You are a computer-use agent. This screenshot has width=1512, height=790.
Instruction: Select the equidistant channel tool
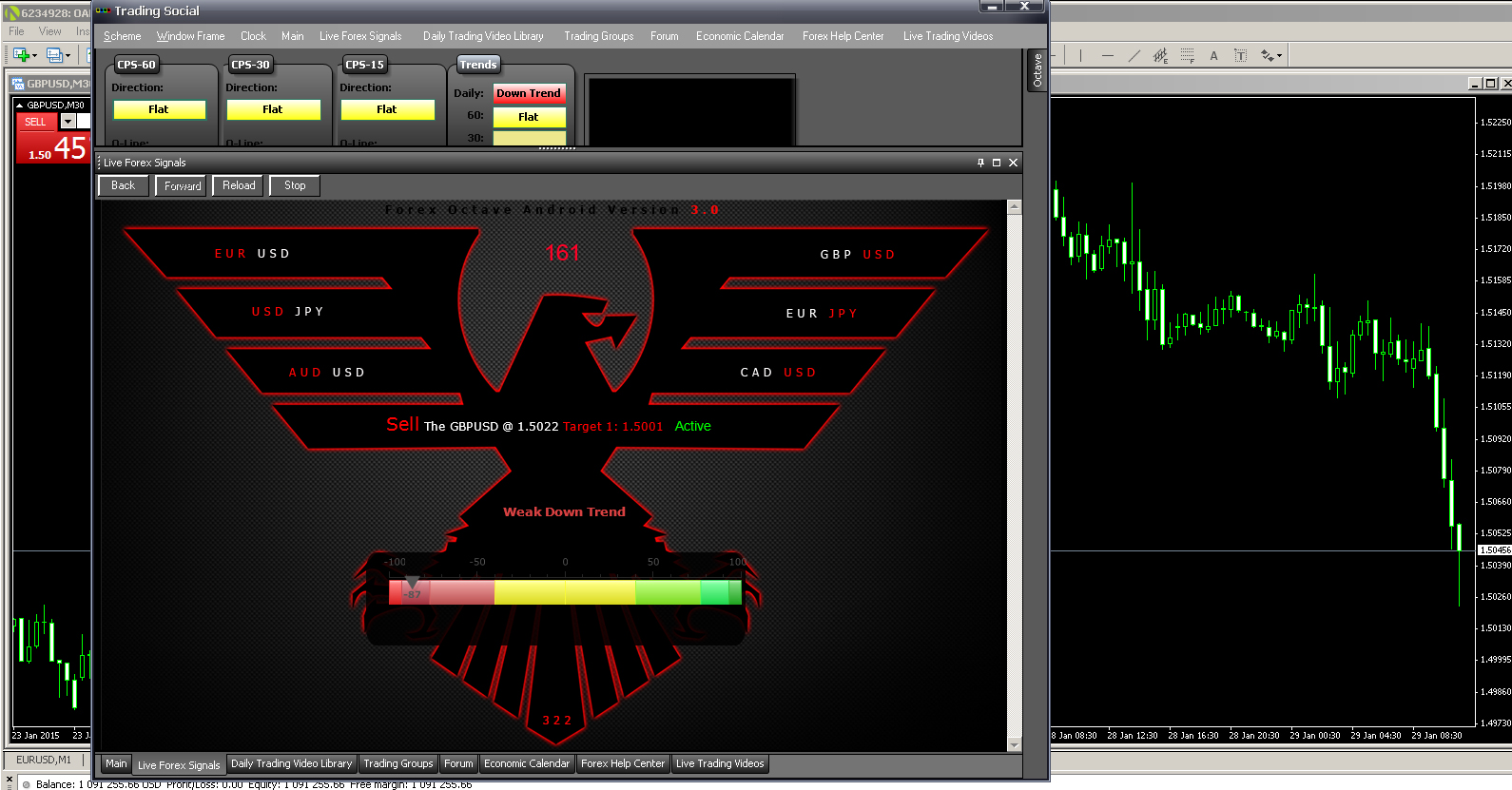[1161, 55]
